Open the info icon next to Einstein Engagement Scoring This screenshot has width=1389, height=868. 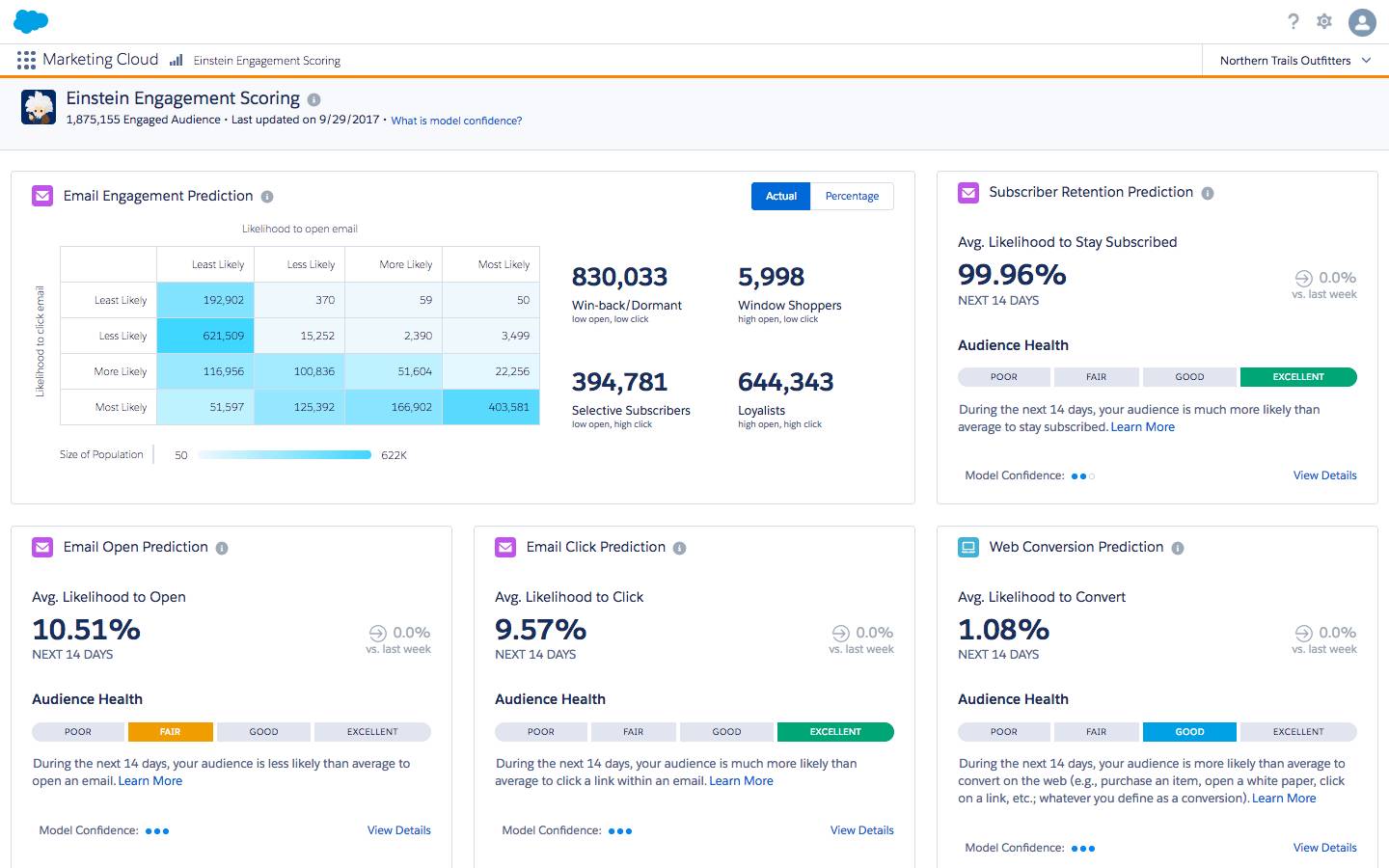(x=314, y=98)
